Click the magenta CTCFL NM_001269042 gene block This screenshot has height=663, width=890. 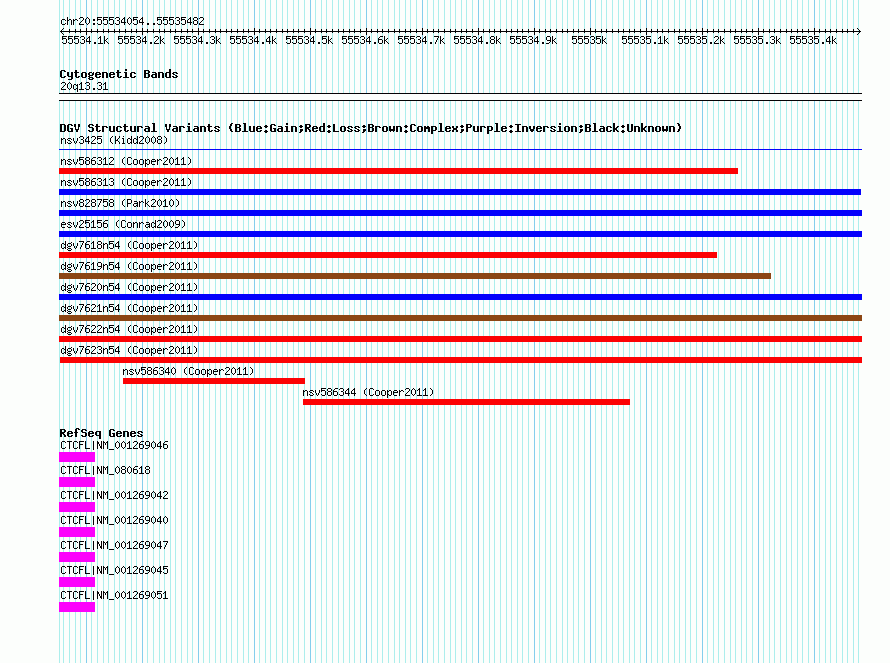pyautogui.click(x=77, y=507)
